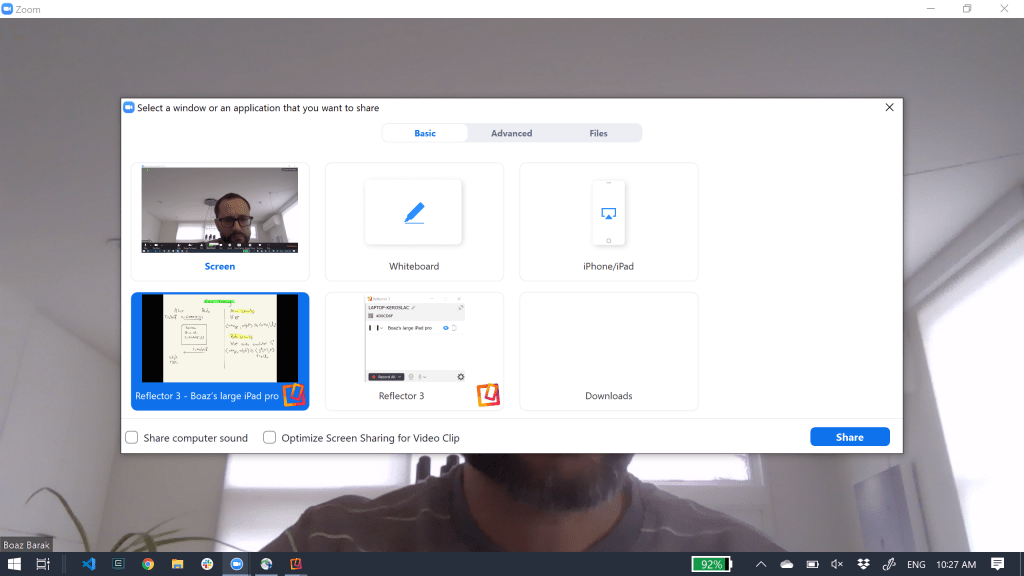Choose the Downloads window option
This screenshot has width=1024, height=576.
point(608,350)
